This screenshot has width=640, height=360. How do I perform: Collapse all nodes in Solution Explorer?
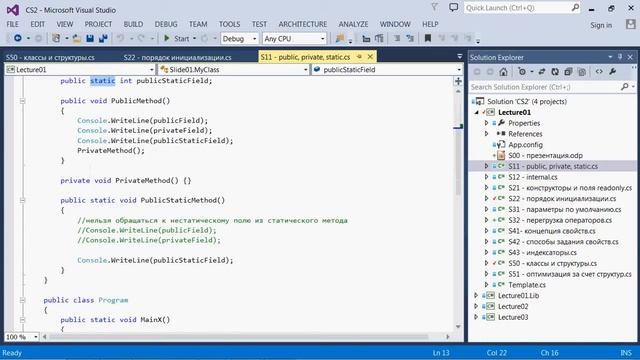pyautogui.click(x=568, y=72)
